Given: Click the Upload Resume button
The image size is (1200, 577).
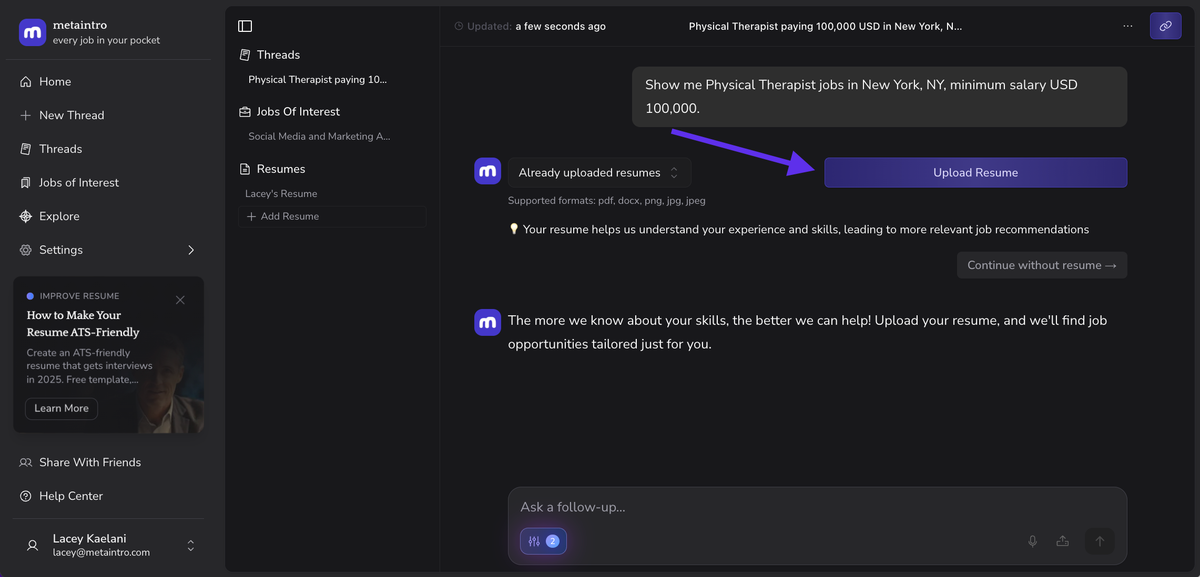Looking at the screenshot, I should tap(975, 173).
